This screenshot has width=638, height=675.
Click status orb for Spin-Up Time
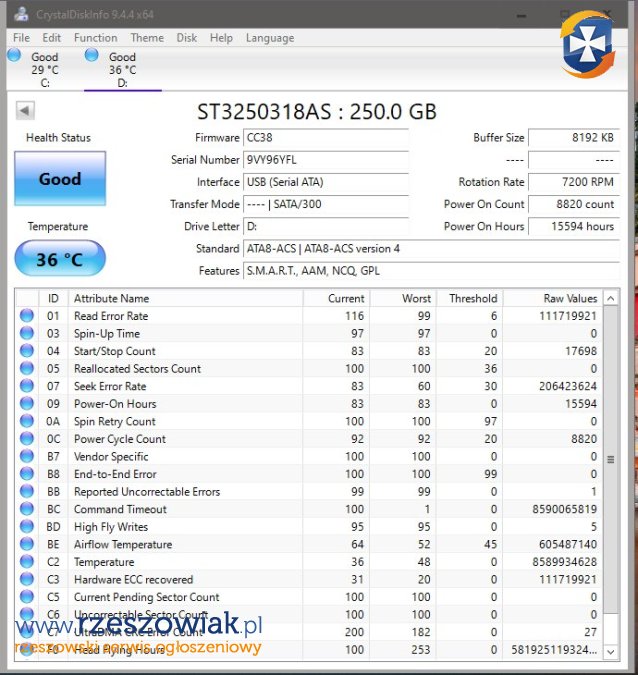coord(27,333)
